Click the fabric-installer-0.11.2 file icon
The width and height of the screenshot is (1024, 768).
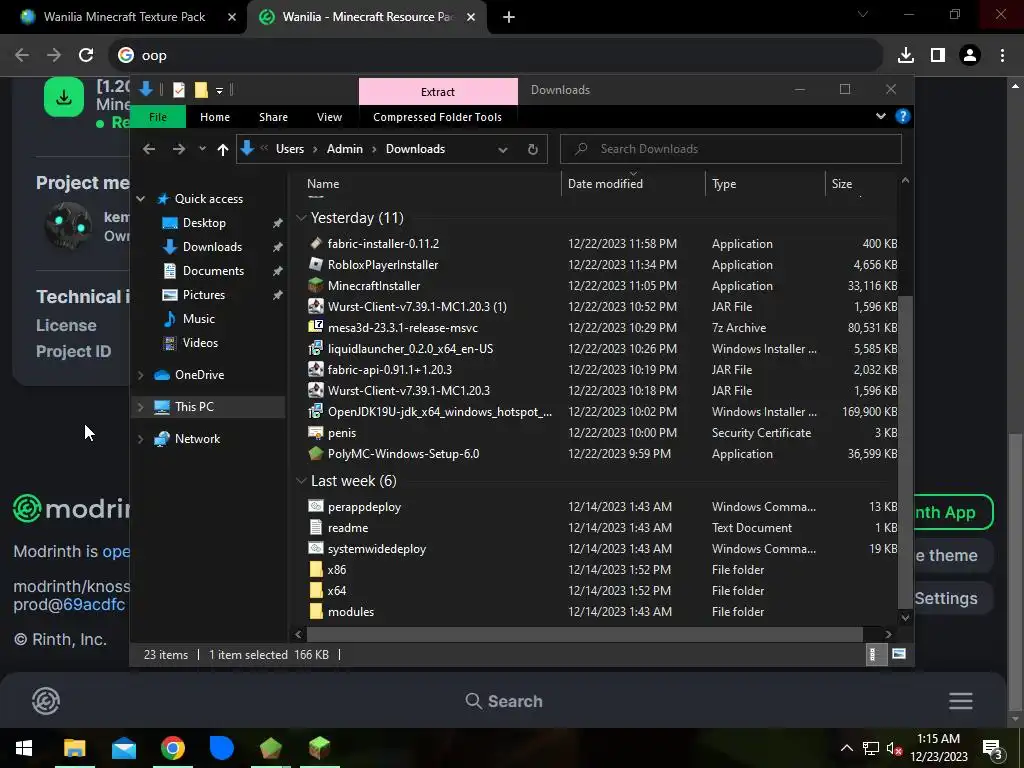pyautogui.click(x=316, y=244)
